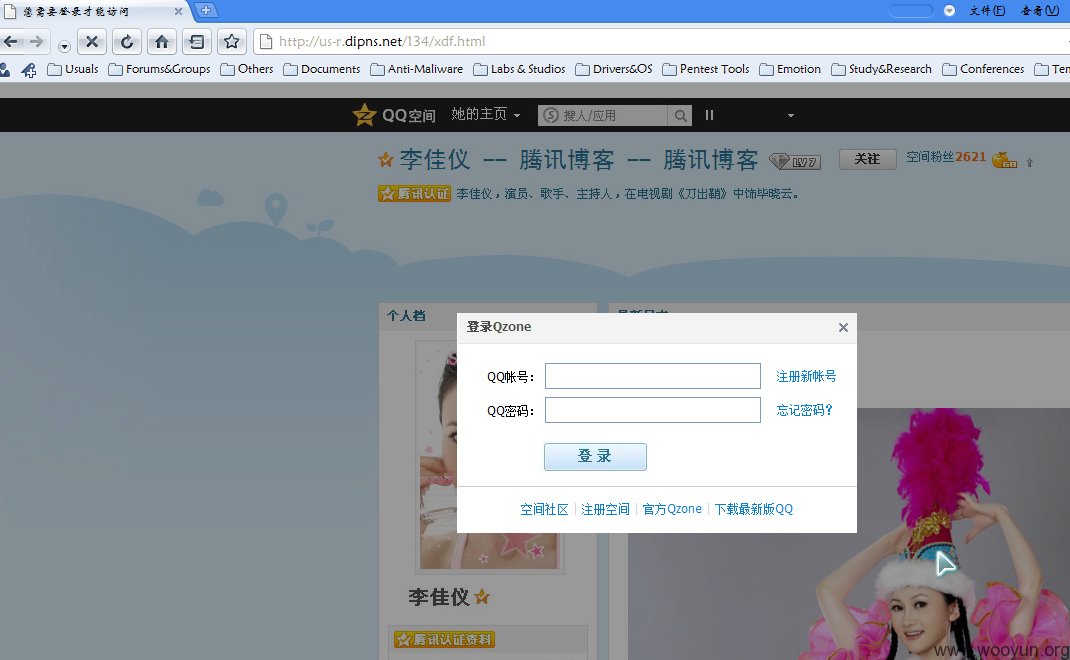This screenshot has width=1070, height=660.
Task: Click the 登录 button
Action: 595,457
